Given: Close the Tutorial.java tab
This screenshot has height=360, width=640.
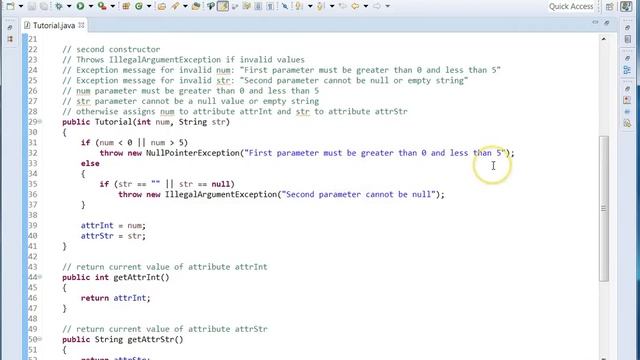Looking at the screenshot, I should pyautogui.click(x=81, y=25).
